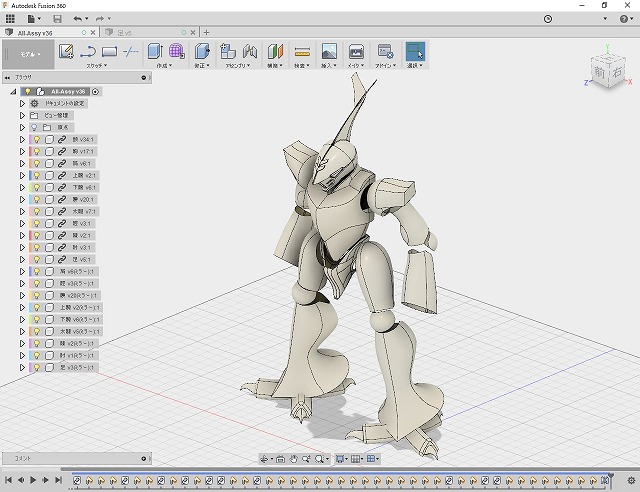This screenshot has height=492, width=640.
Task: Click the construction plane icon
Action: click(x=276, y=51)
